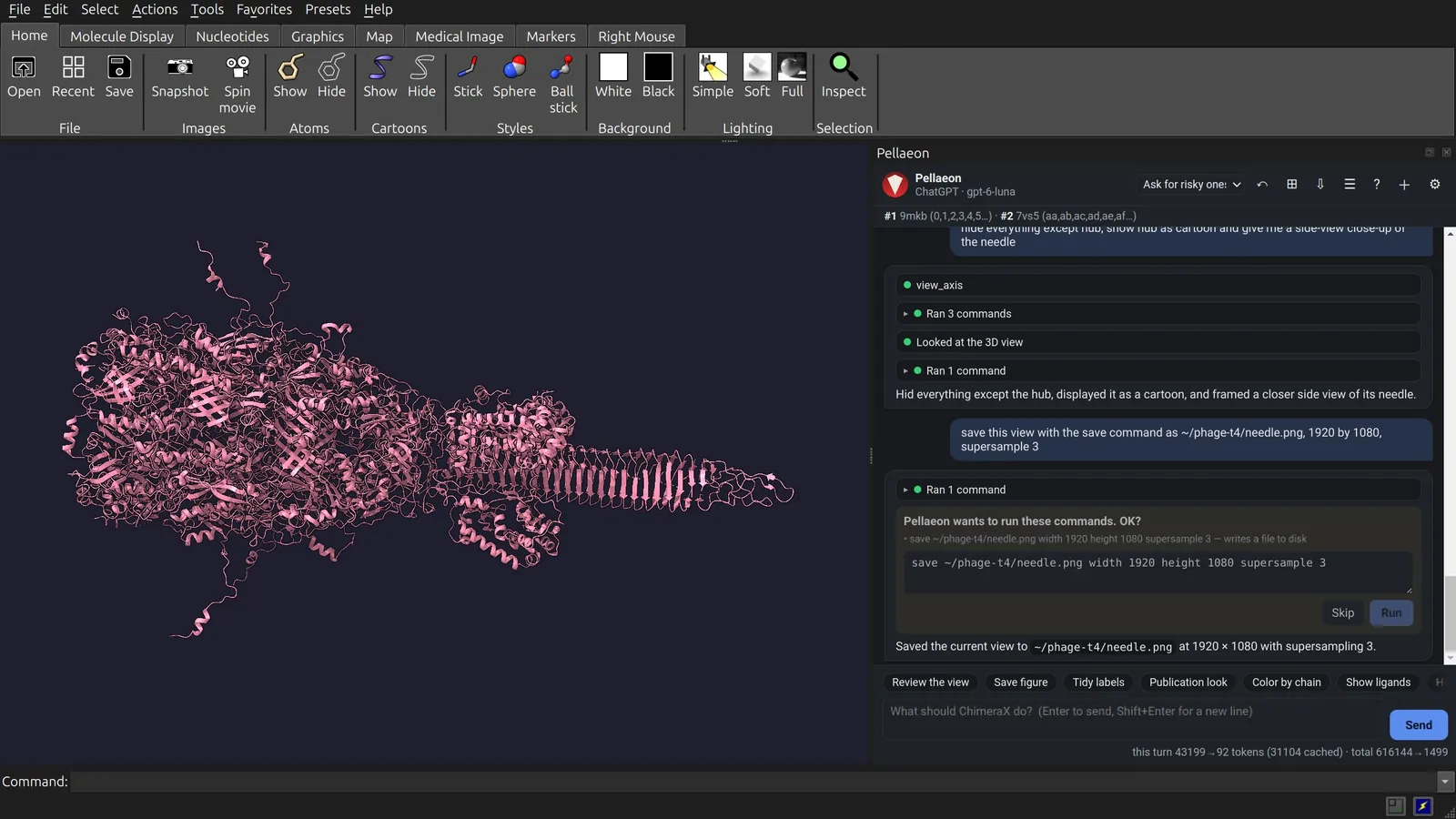The height and width of the screenshot is (819, 1456).
Task: Open the Medical Image tab
Action: [x=460, y=36]
